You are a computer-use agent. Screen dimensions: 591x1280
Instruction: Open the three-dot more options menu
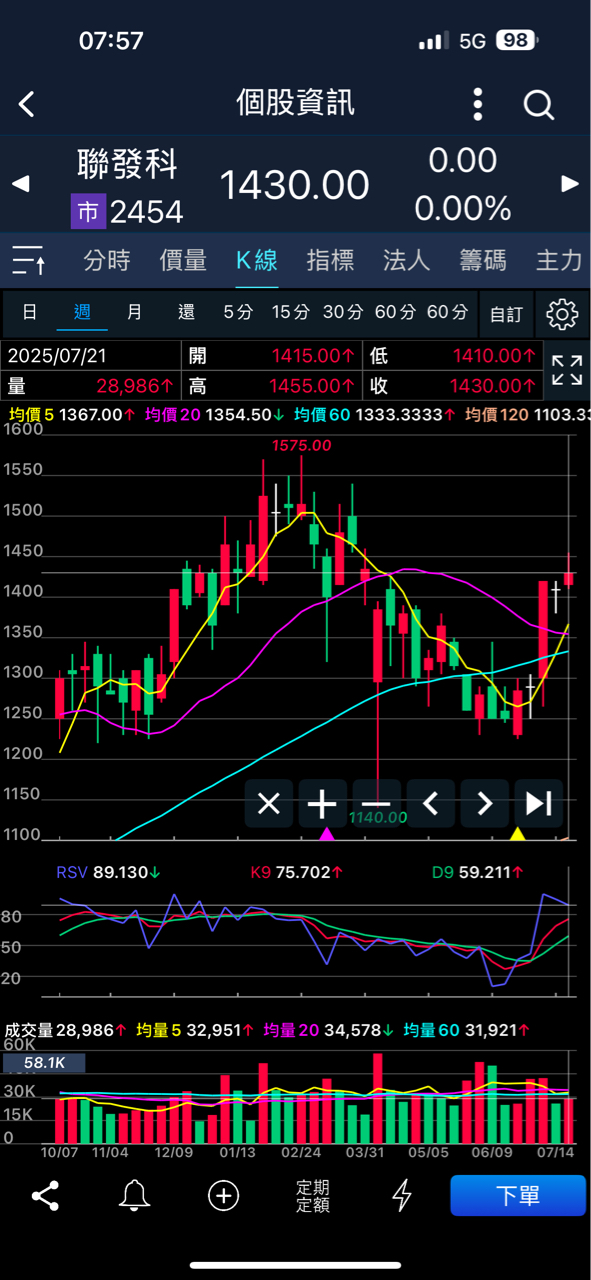478,104
